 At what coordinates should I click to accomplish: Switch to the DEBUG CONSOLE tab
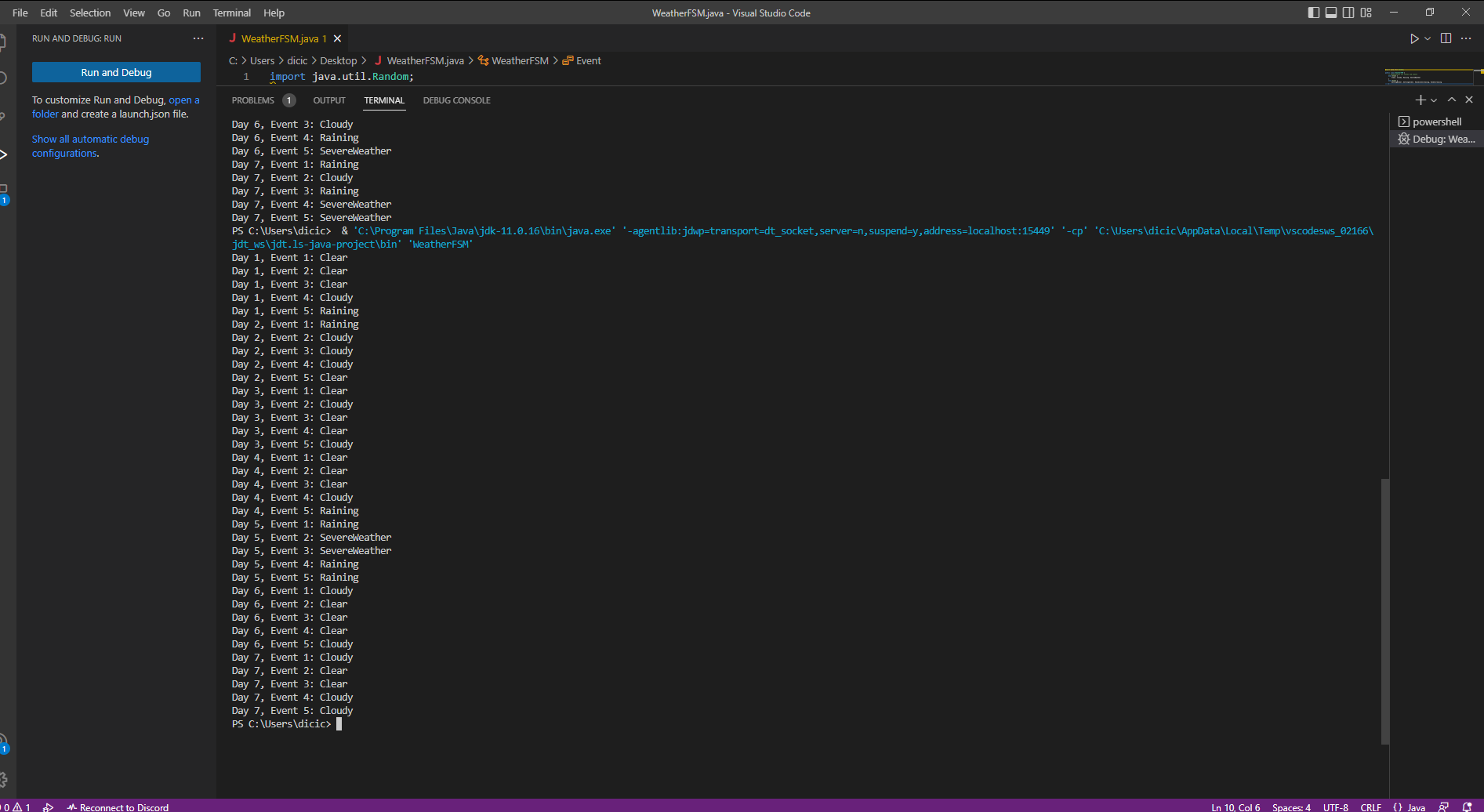456,100
